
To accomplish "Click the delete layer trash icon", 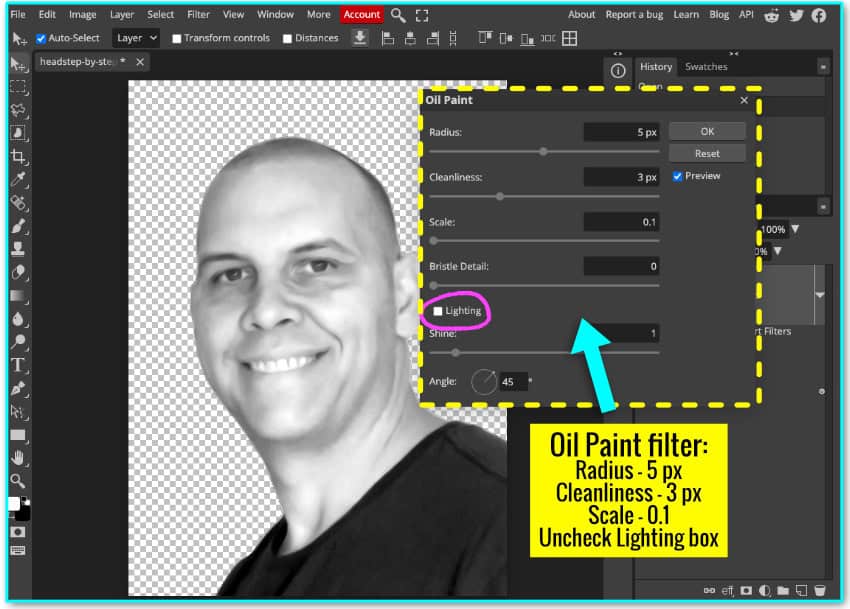I will click(x=820, y=591).
